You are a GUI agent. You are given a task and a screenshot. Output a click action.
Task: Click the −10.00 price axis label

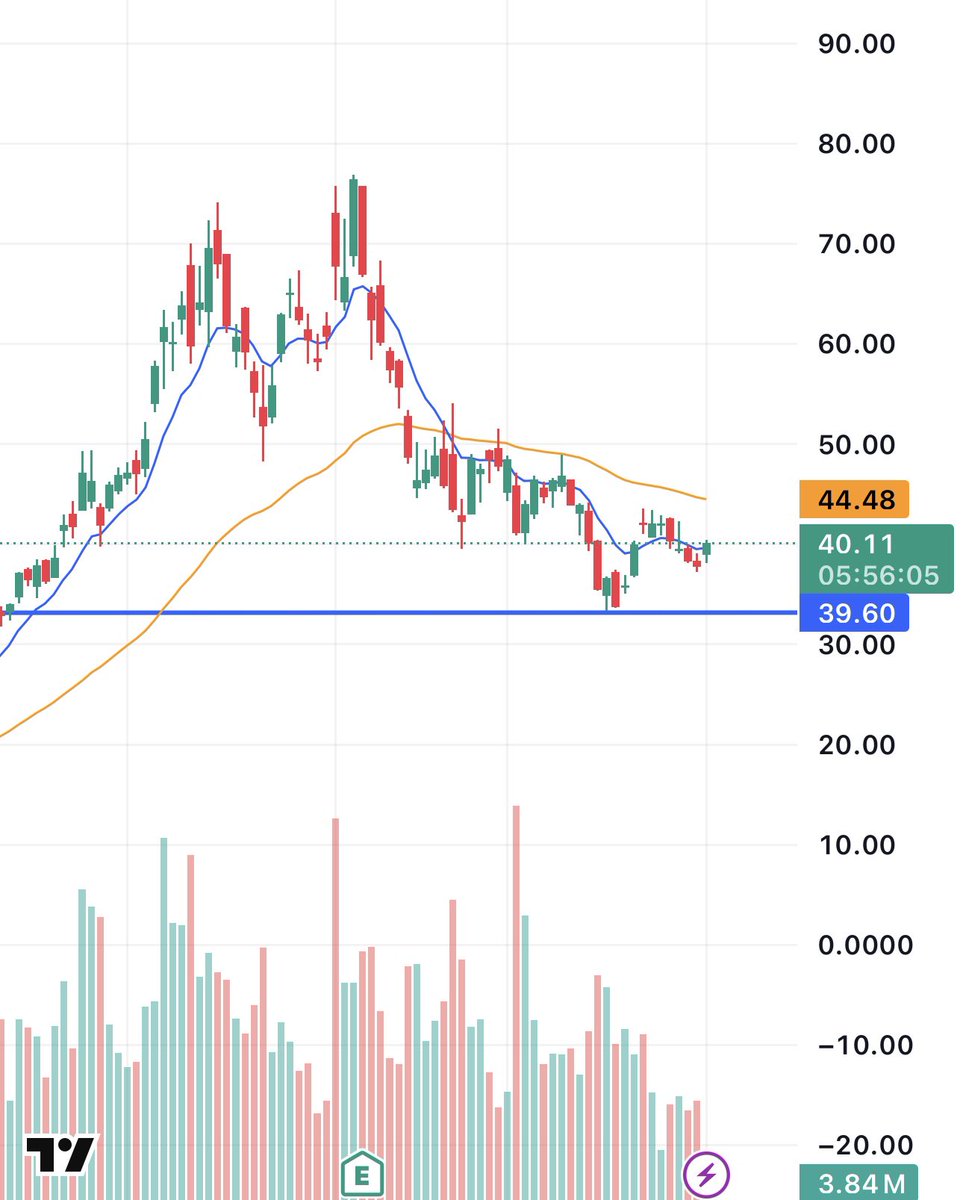coord(865,1045)
